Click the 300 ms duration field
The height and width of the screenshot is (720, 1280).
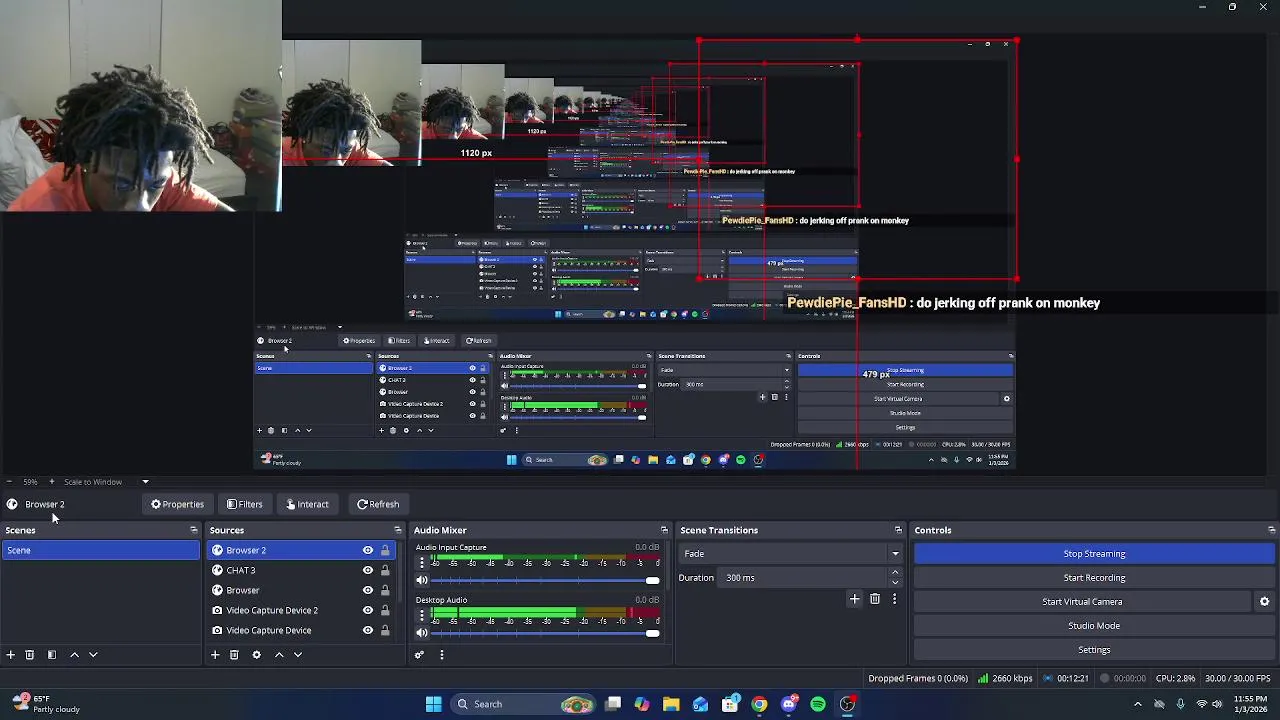click(803, 578)
